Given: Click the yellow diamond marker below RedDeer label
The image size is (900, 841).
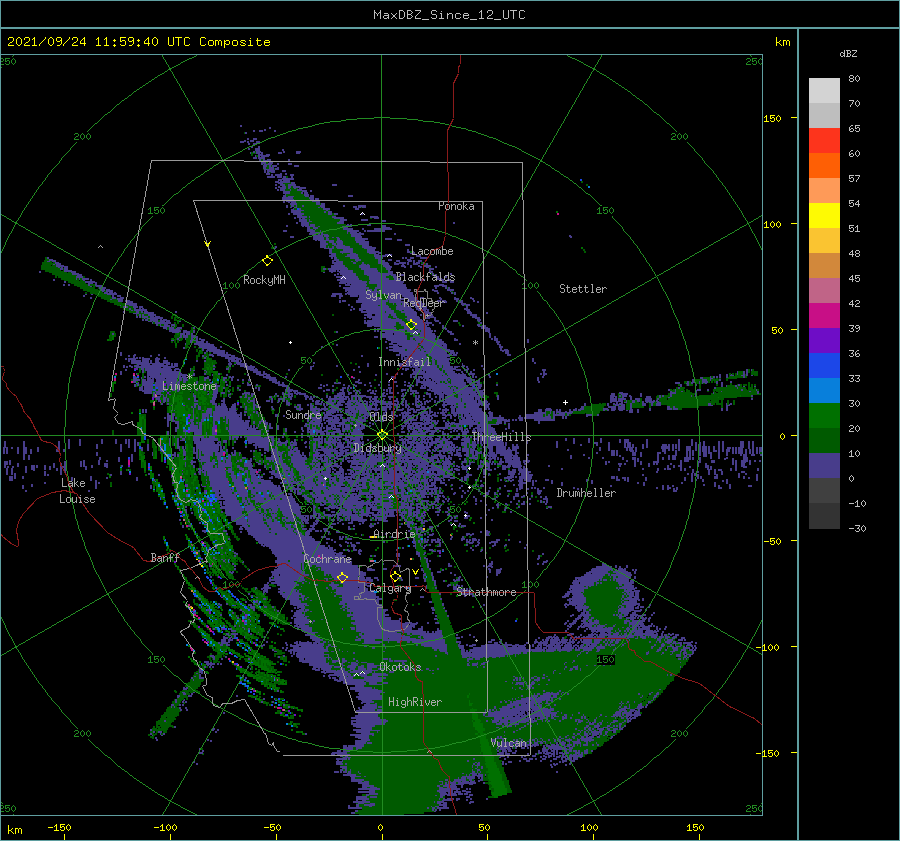Looking at the screenshot, I should (x=411, y=325).
